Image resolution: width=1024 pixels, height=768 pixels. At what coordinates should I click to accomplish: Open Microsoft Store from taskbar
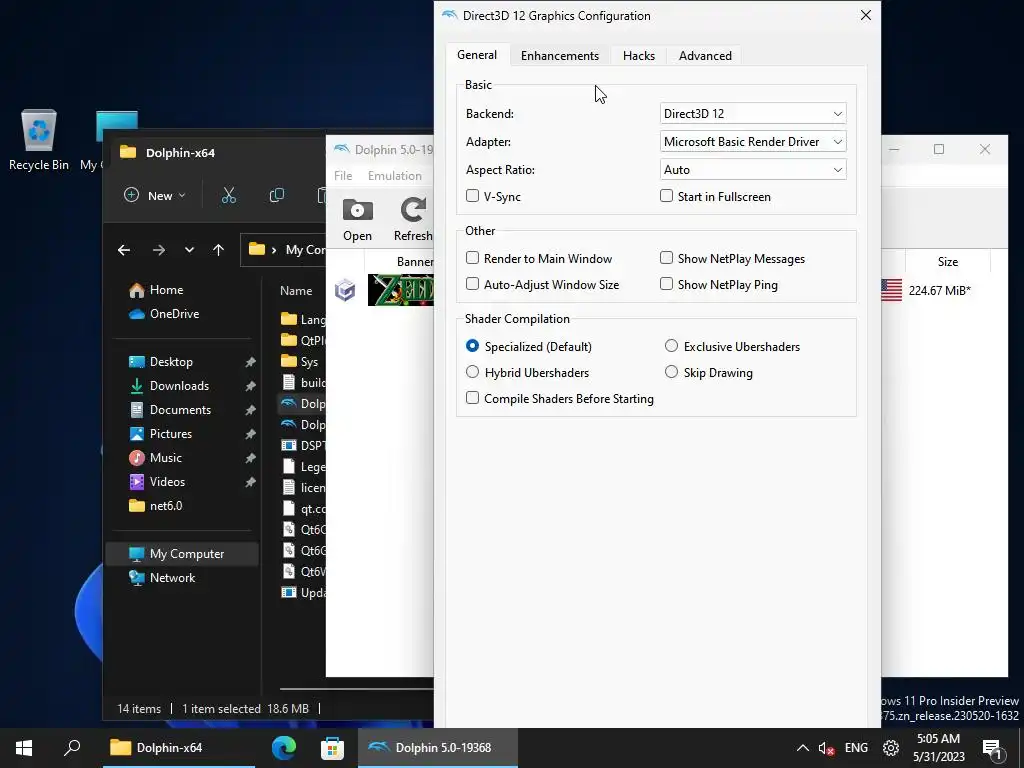332,748
